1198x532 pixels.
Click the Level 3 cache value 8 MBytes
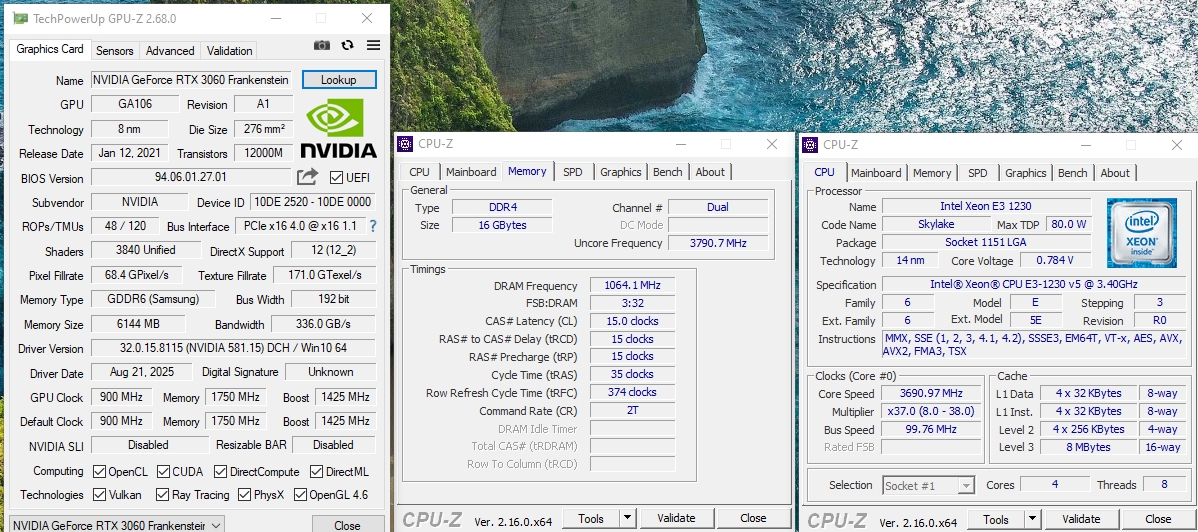(x=1089, y=447)
